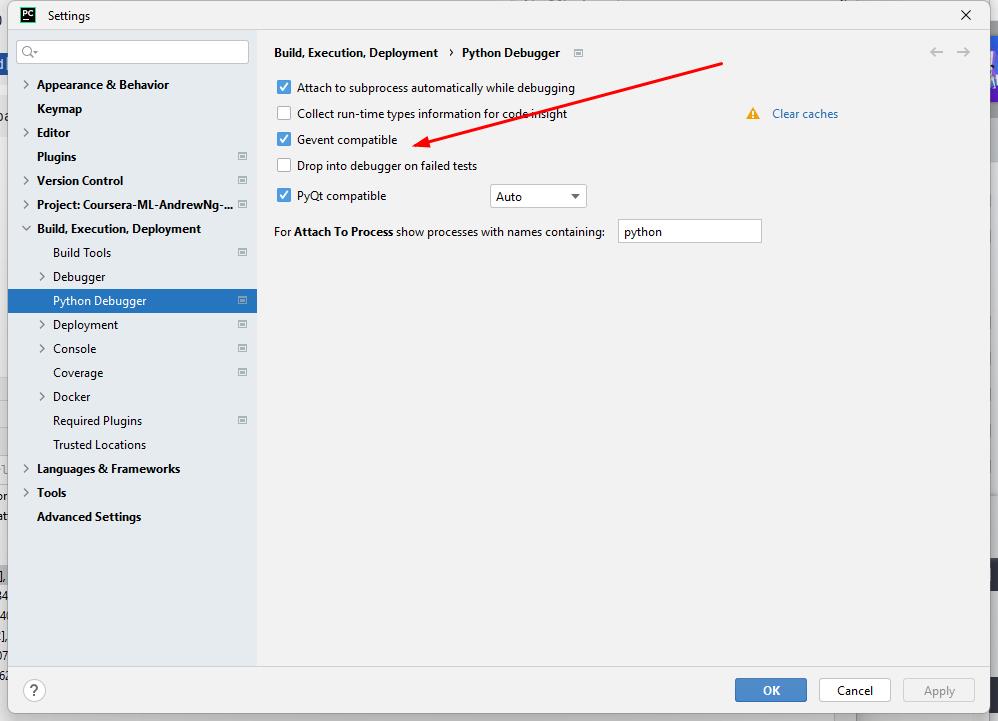The height and width of the screenshot is (721, 998).
Task: Expand the Docker subtree
Action: 42,396
